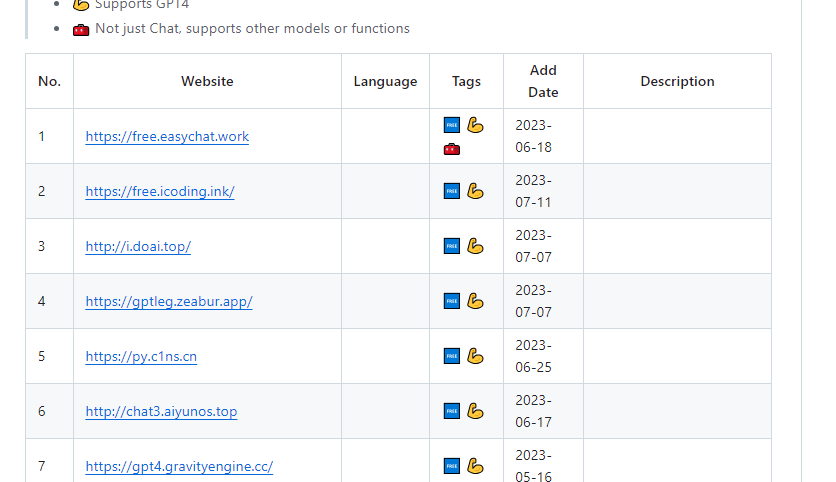
Task: Visit the http://i.doai.top/ website link
Action: pos(138,247)
